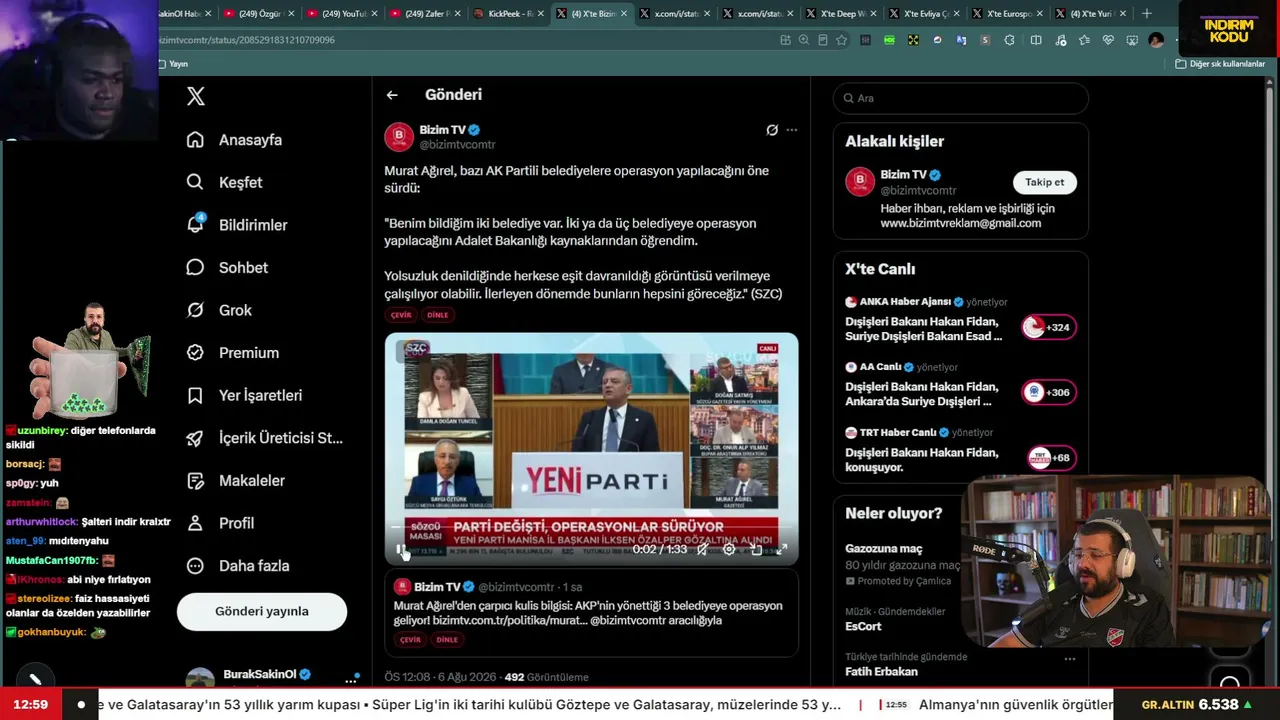Open Profil page
The image size is (1280, 720).
tap(221, 523)
